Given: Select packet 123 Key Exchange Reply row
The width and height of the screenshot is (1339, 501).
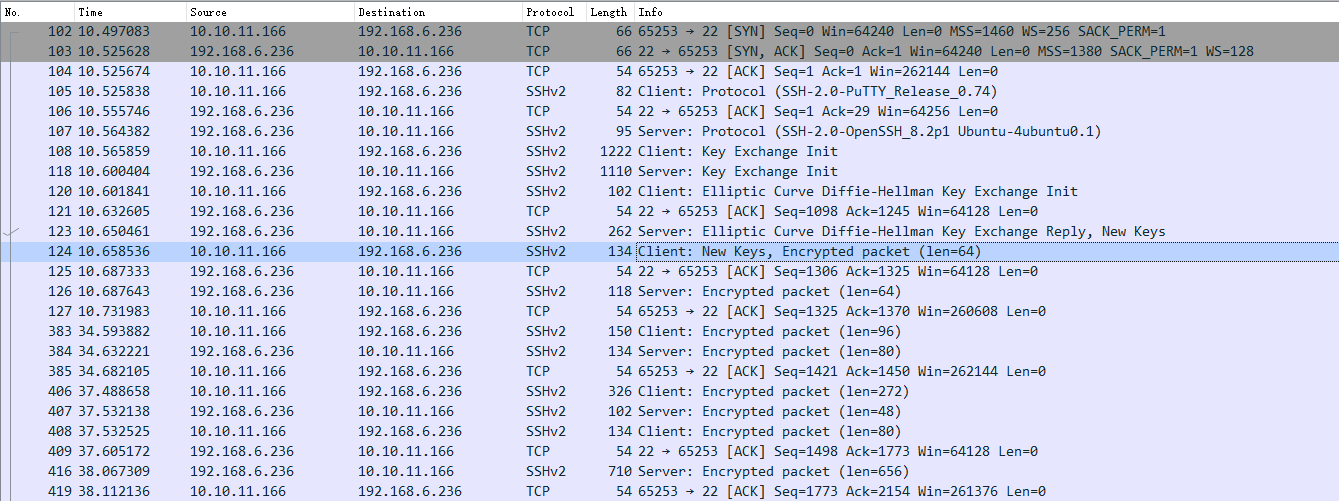Looking at the screenshot, I should point(669,231).
